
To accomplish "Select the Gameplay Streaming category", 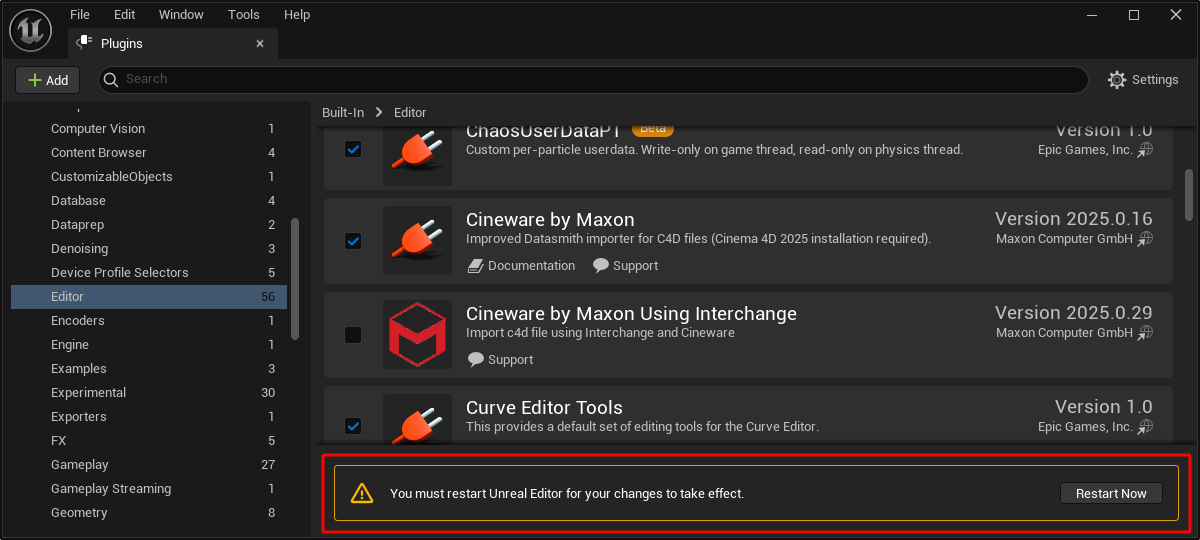I will tap(149, 489).
